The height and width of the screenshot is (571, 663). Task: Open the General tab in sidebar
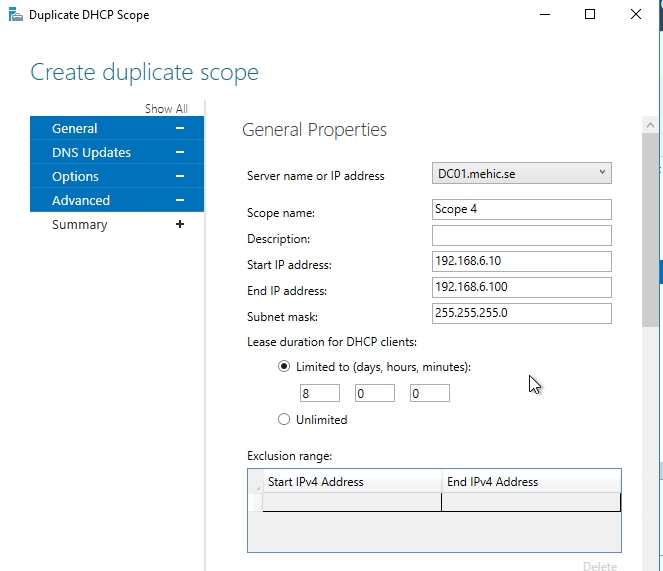[x=75, y=128]
